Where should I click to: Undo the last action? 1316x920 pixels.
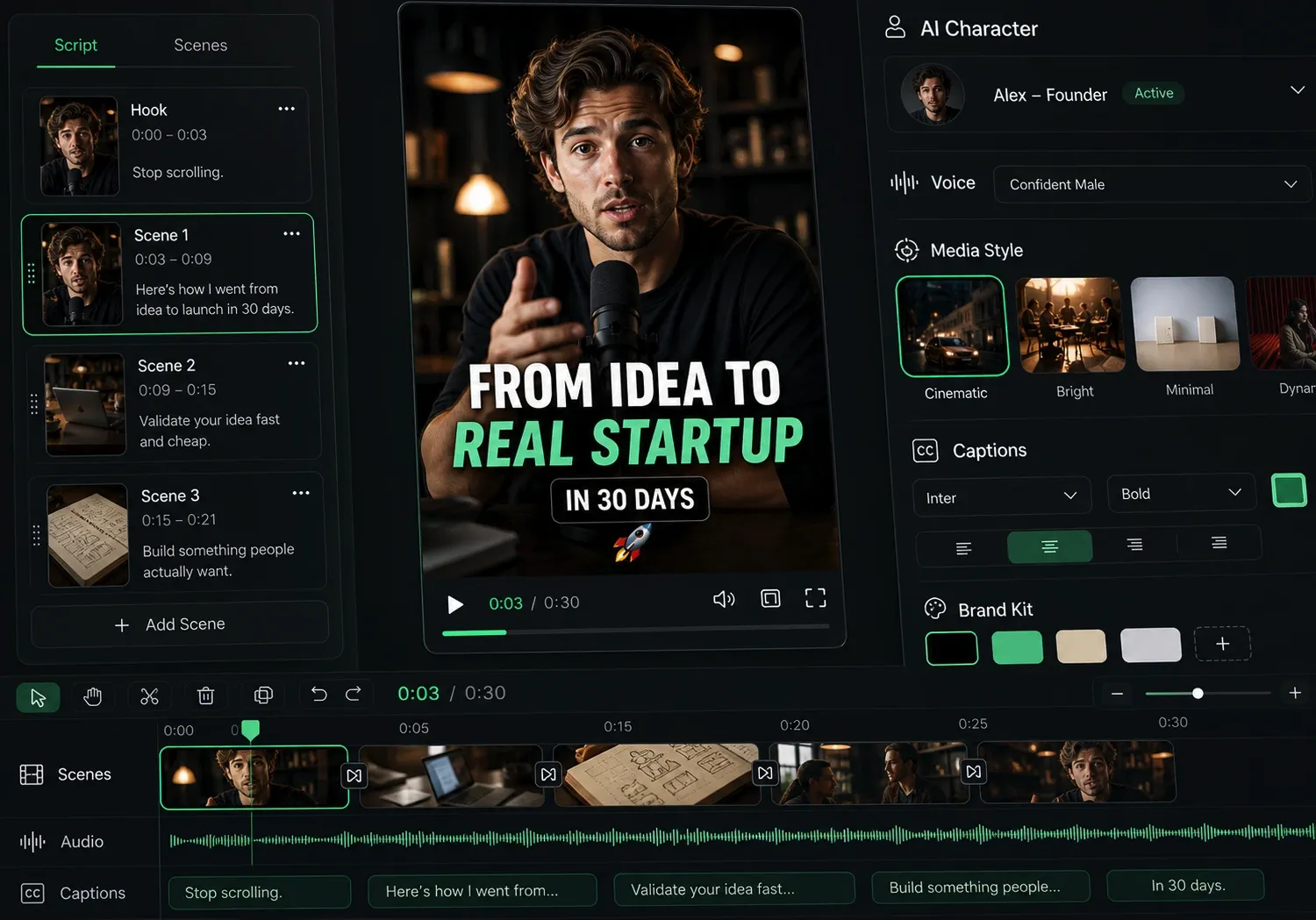click(x=319, y=694)
